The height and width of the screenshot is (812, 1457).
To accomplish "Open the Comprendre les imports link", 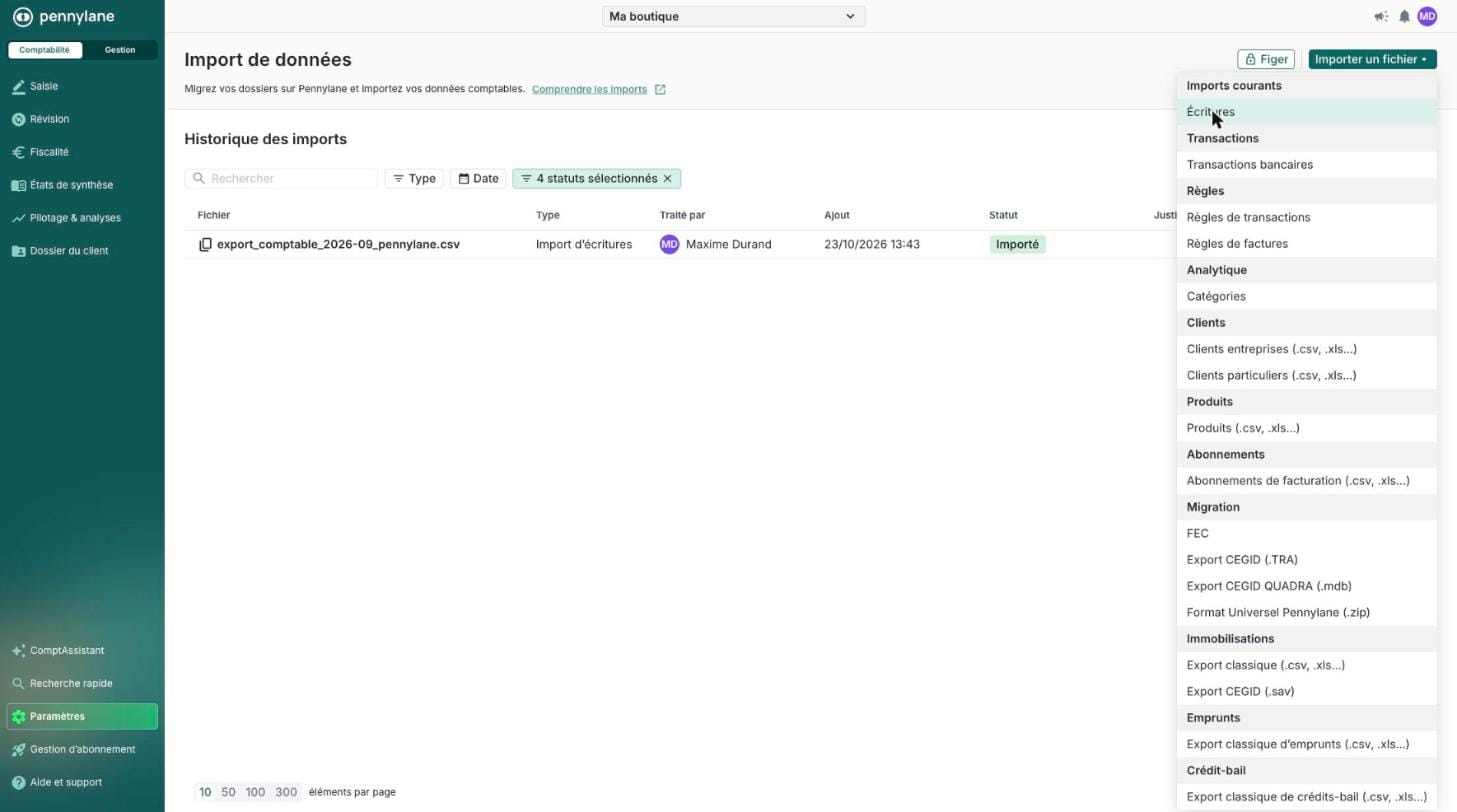I will pyautogui.click(x=598, y=89).
